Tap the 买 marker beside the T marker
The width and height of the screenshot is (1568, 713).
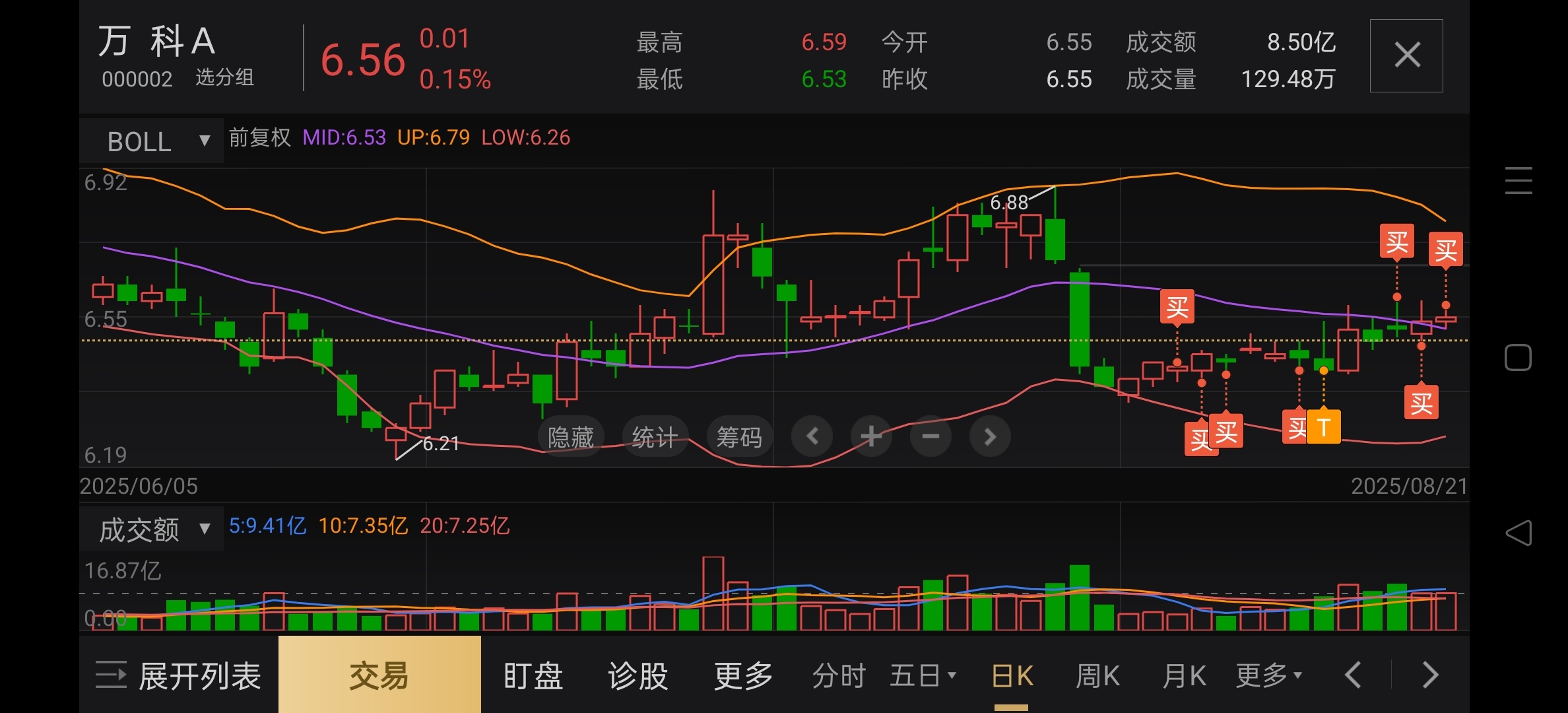click(1296, 427)
